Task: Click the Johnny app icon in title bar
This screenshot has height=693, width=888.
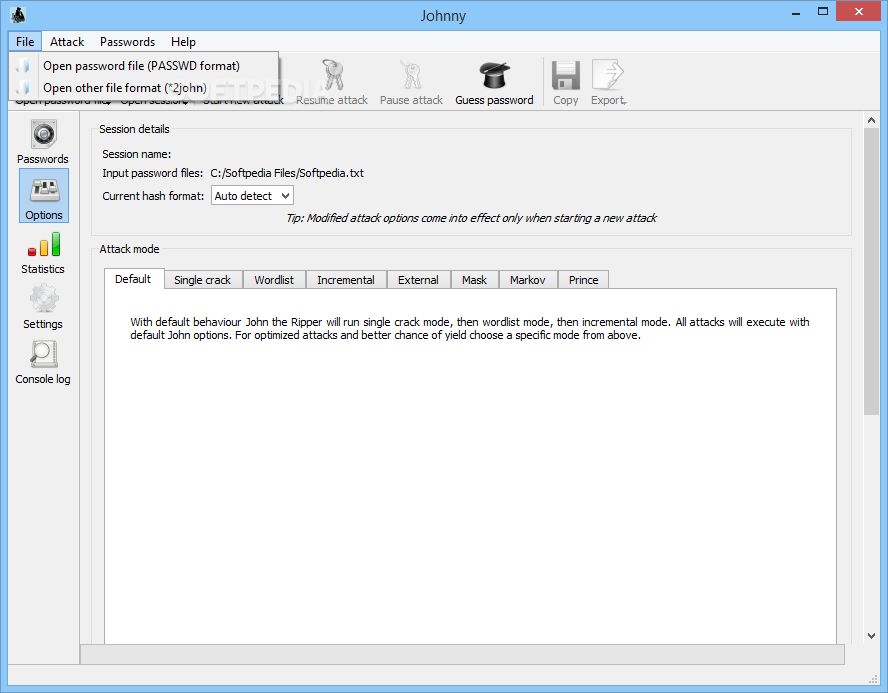Action: pyautogui.click(x=18, y=15)
